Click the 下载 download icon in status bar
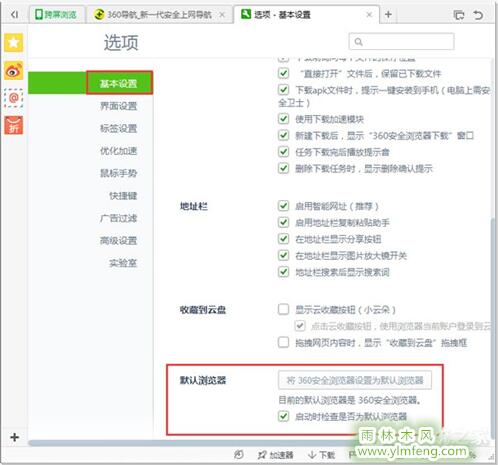 coord(321,455)
